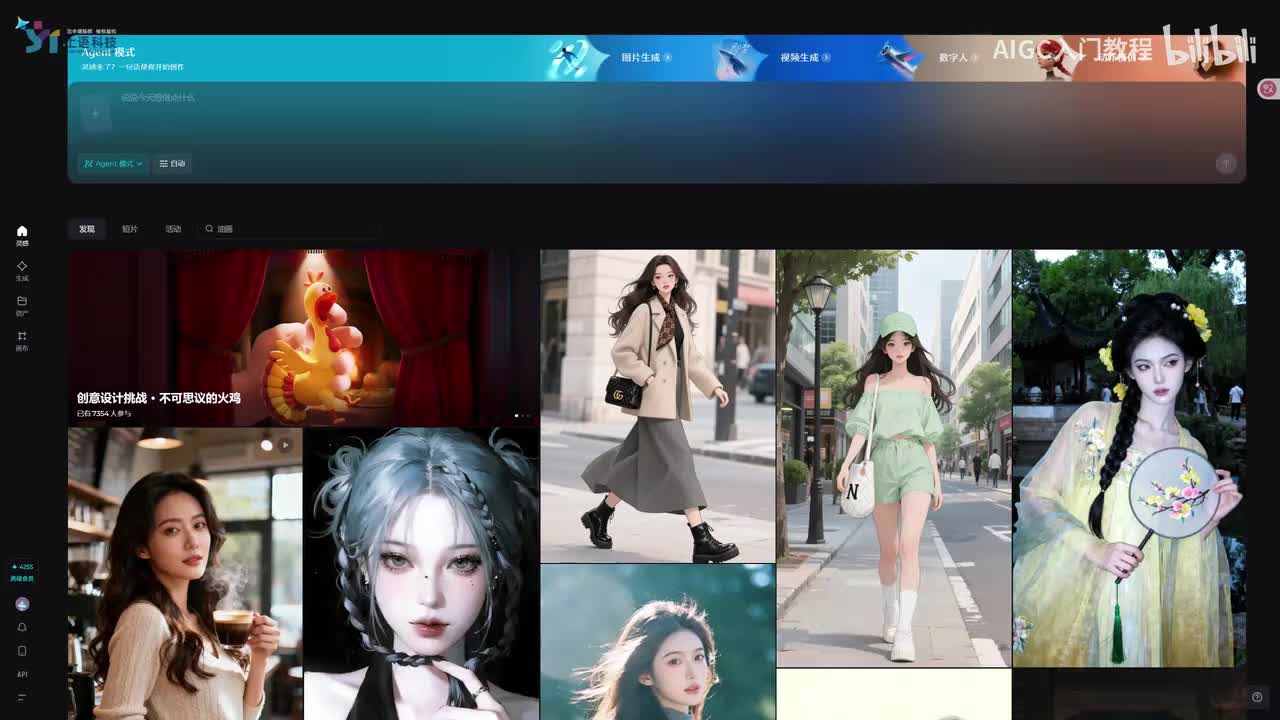This screenshot has width=1280, height=720.
Task: Open the café woman with coffee image
Action: (185, 574)
